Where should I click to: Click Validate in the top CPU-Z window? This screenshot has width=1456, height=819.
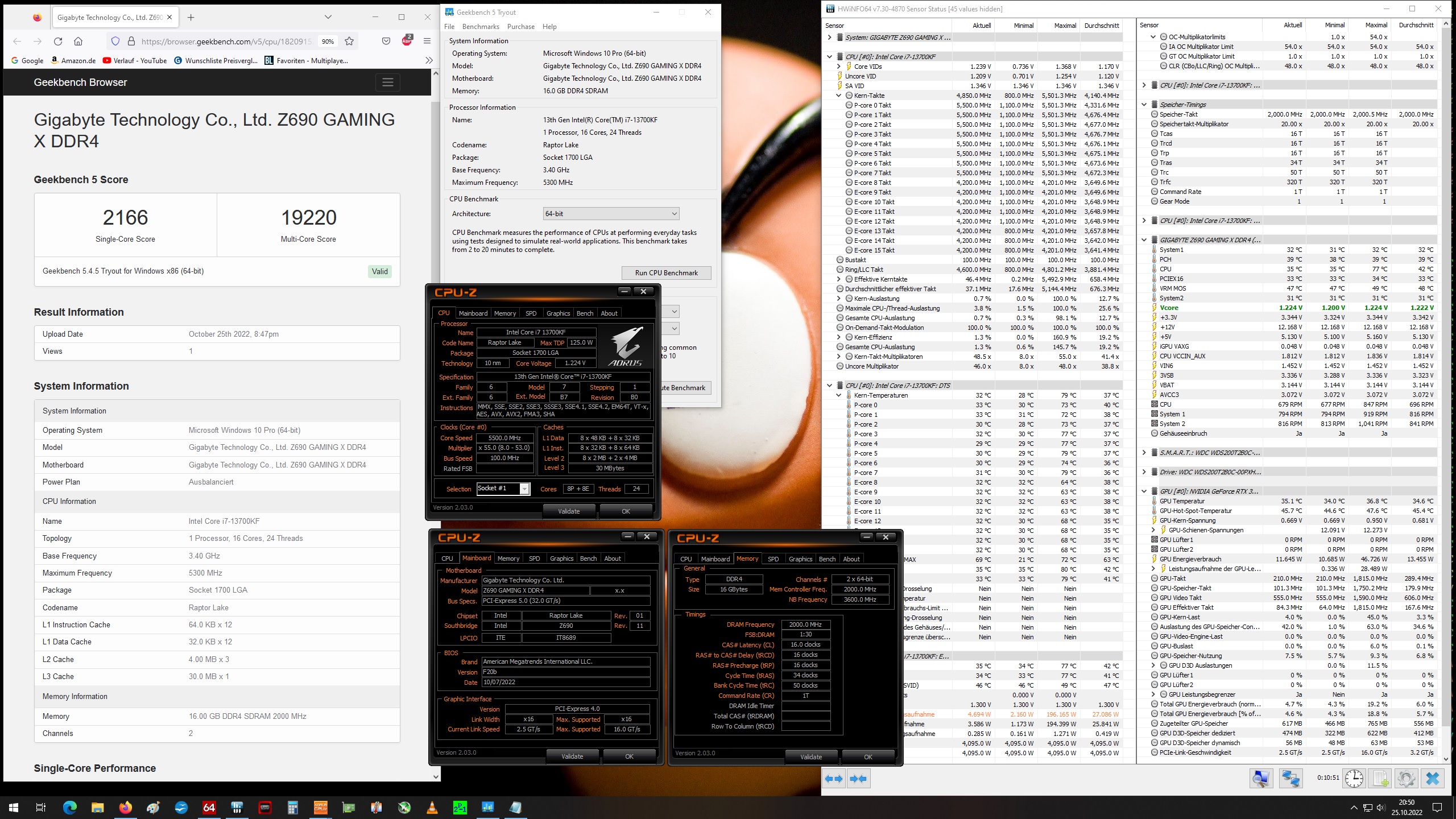(569, 511)
